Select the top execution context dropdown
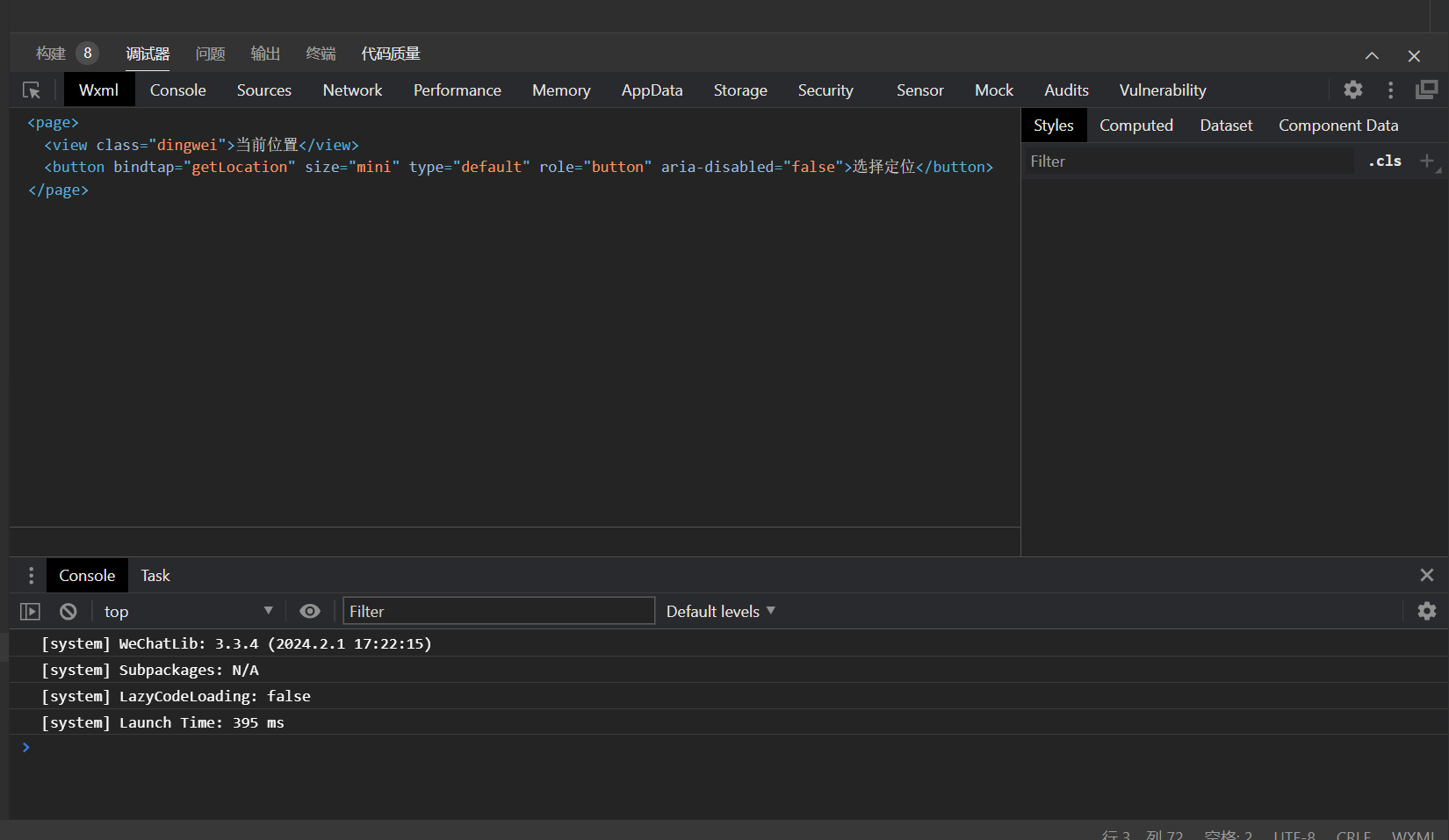Screen dimensions: 1449x840 tap(188, 611)
